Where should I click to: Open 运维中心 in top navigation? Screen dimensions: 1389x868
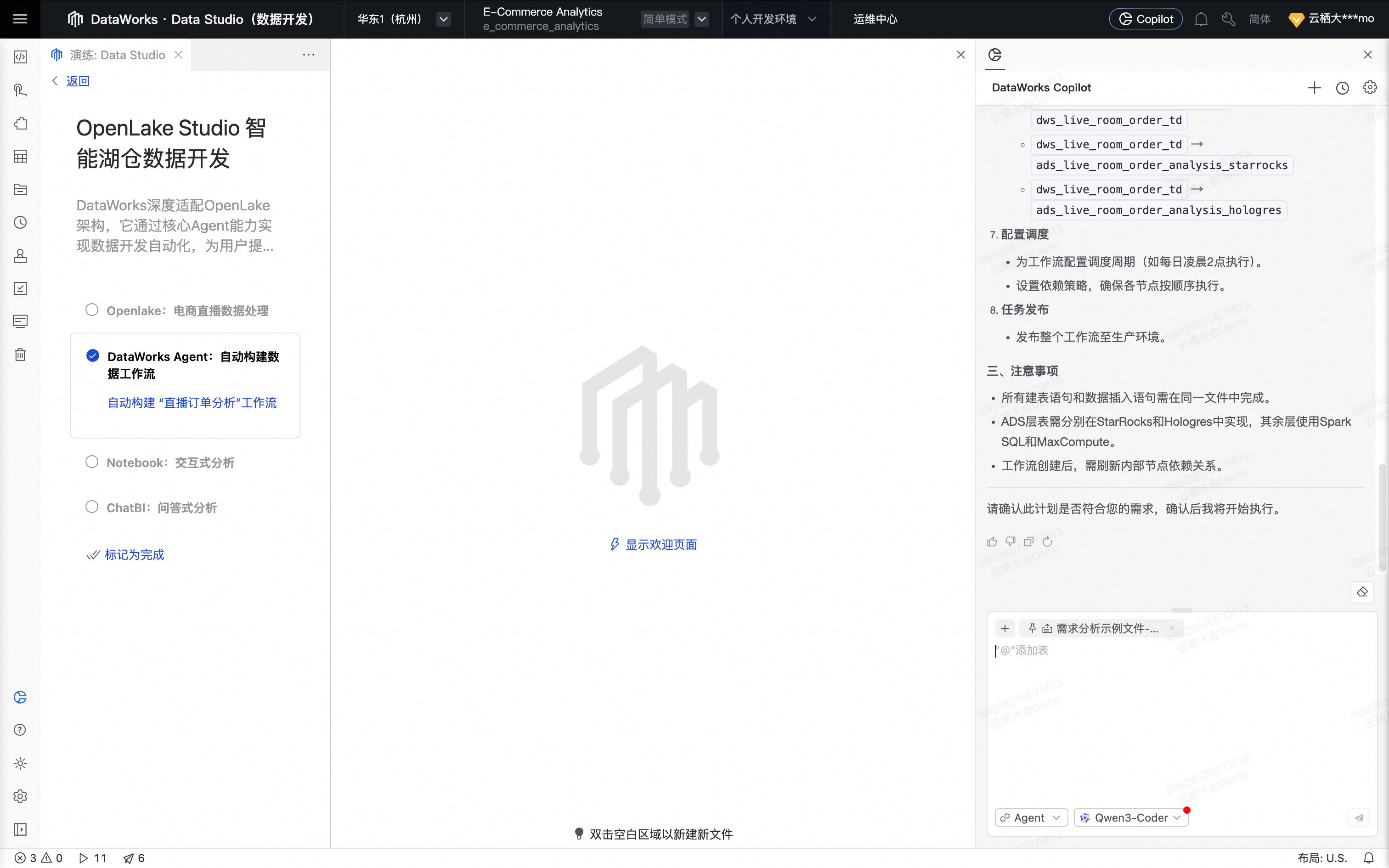pyautogui.click(x=875, y=19)
